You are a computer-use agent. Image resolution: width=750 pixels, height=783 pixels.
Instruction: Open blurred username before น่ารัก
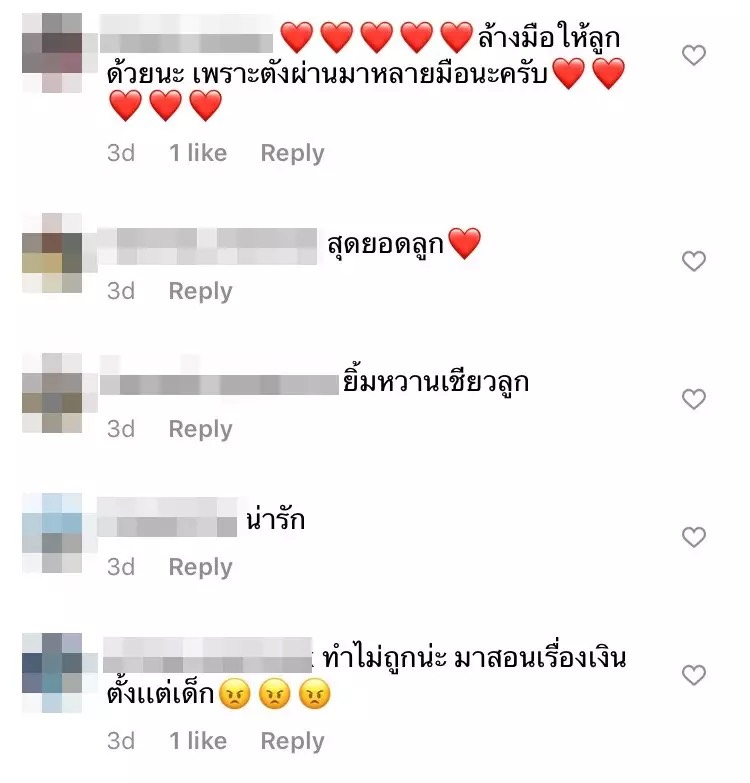(x=167, y=517)
